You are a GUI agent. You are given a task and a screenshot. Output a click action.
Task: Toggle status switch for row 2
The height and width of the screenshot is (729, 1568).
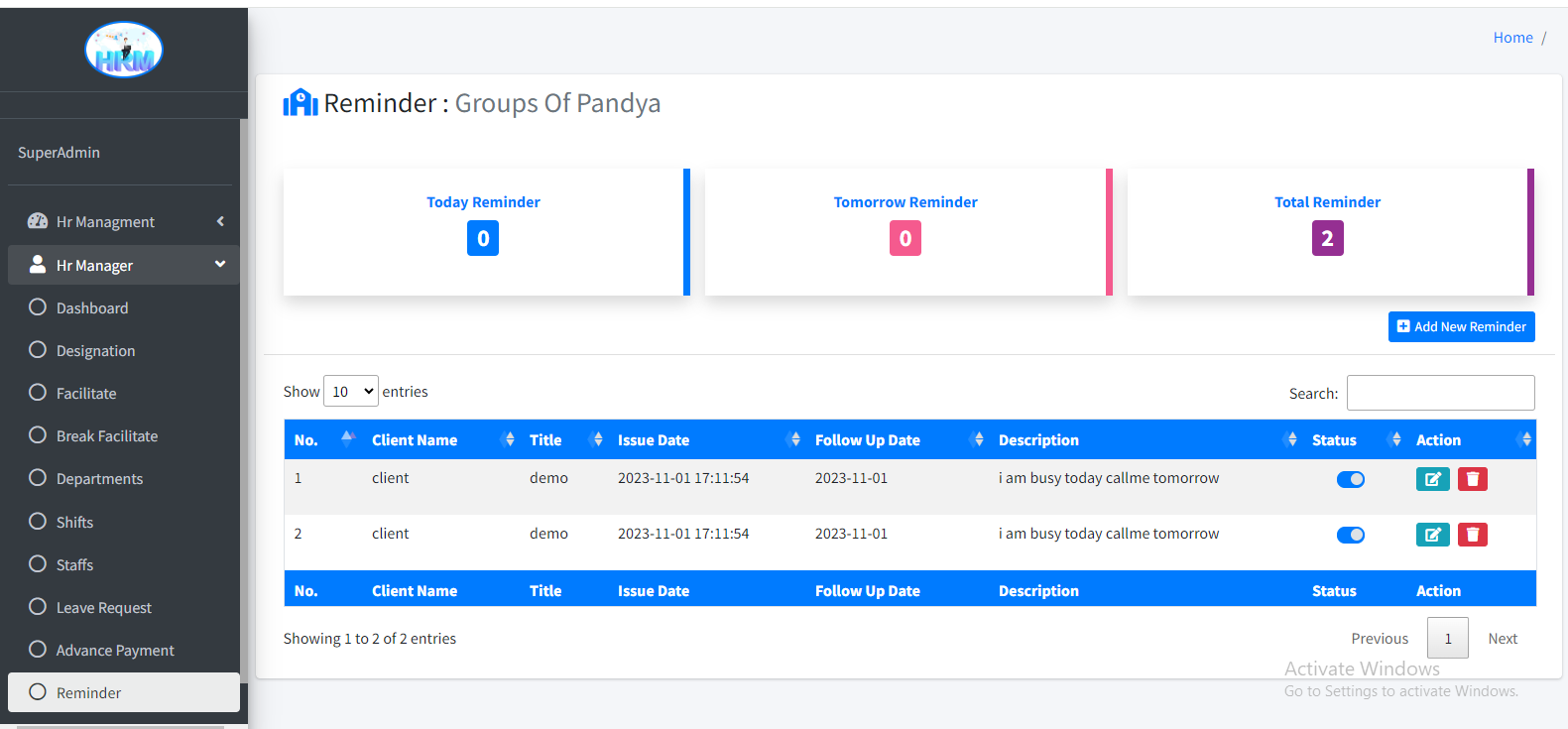pos(1351,535)
